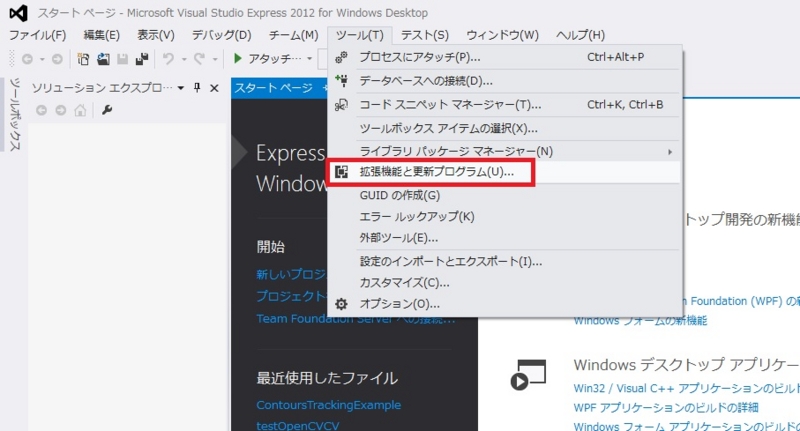800x431 pixels.
Task: Open recent file ContoursTrackingExample
Action: 329,405
